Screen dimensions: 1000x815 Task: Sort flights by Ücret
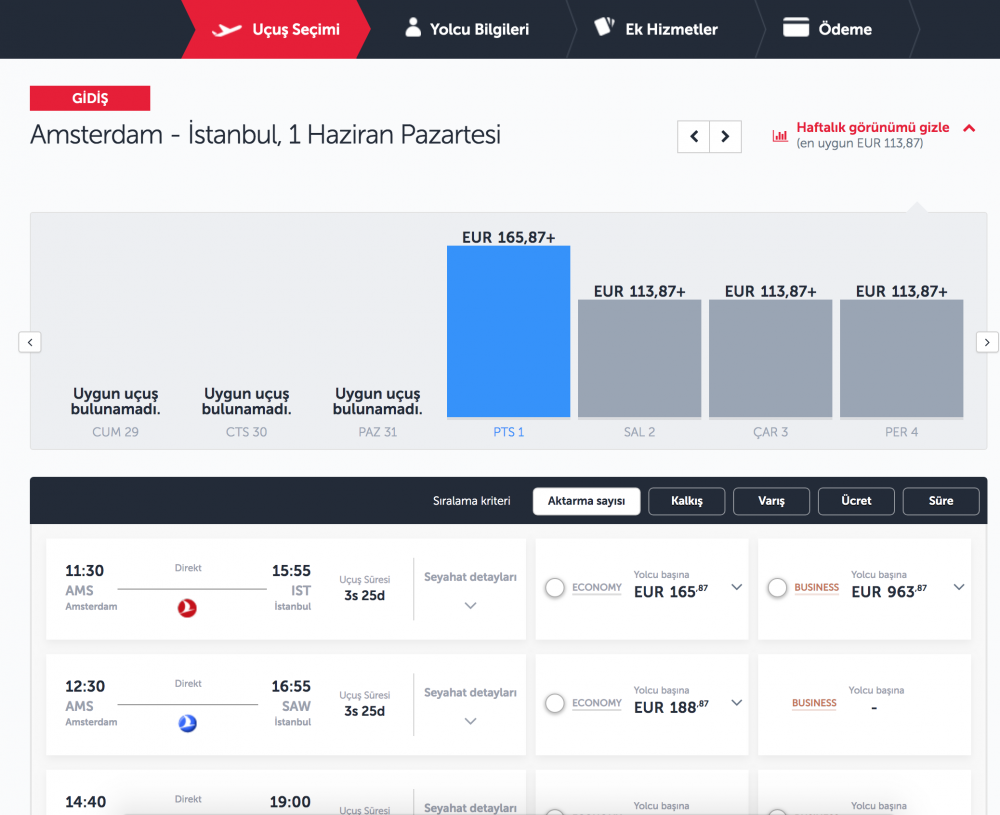[856, 501]
